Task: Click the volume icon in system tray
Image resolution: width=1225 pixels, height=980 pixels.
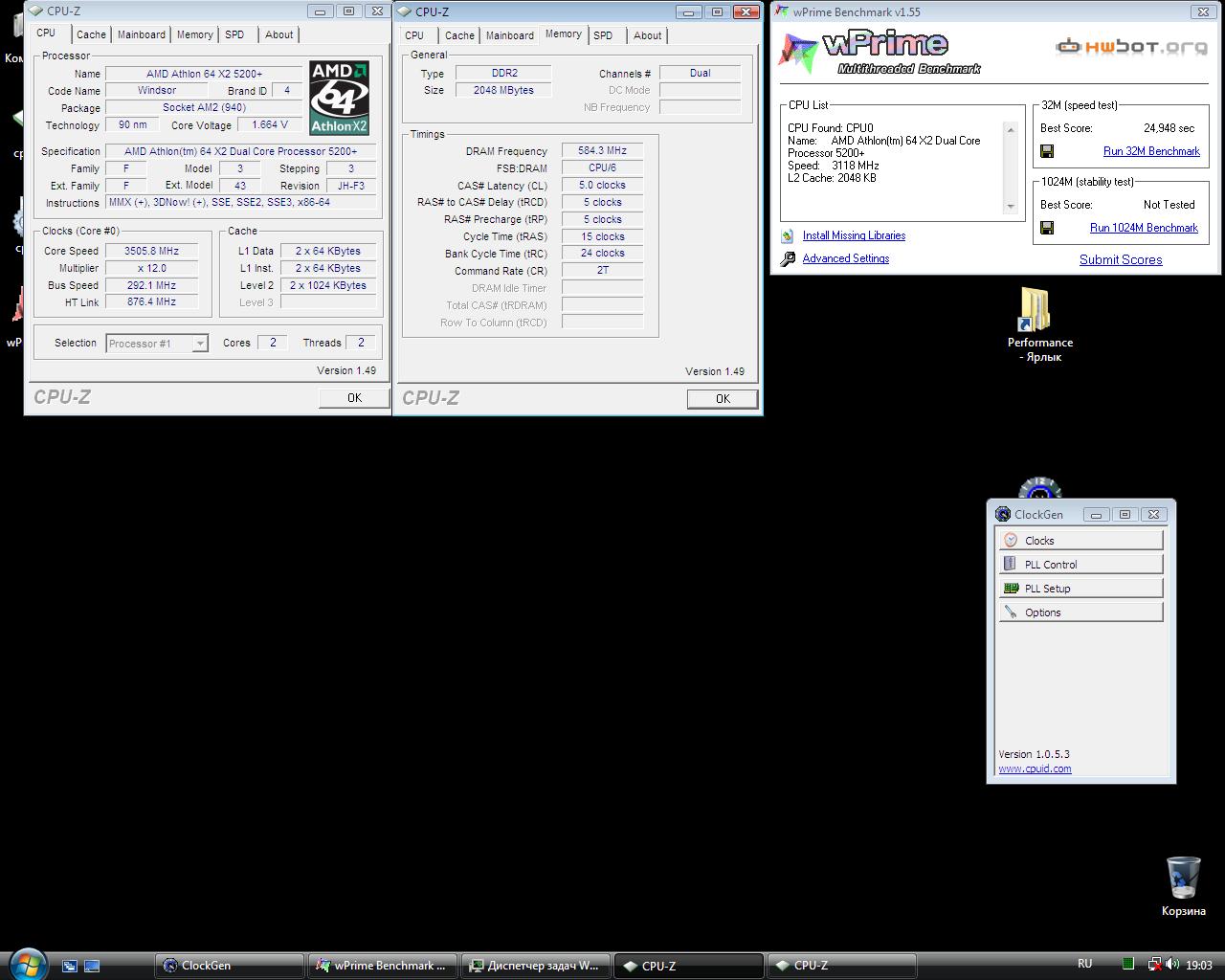Action: pyautogui.click(x=1174, y=965)
